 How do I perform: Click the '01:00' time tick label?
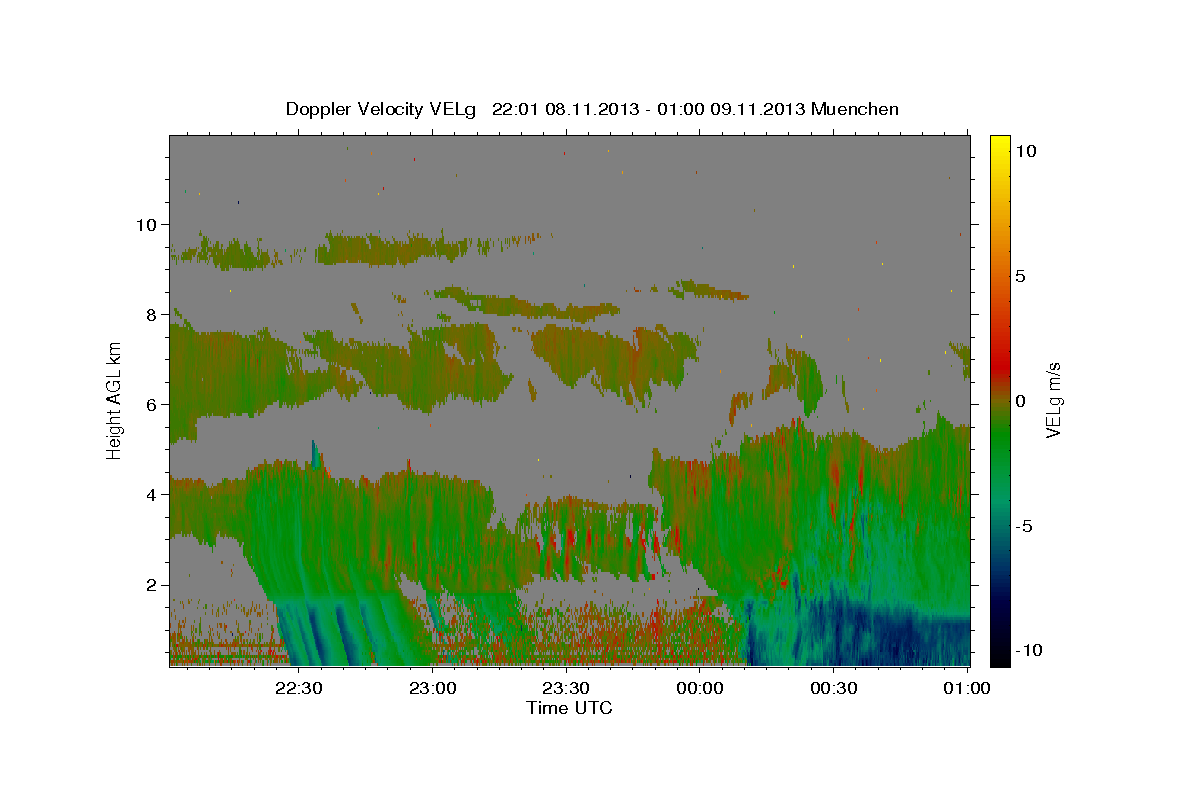pos(967,688)
